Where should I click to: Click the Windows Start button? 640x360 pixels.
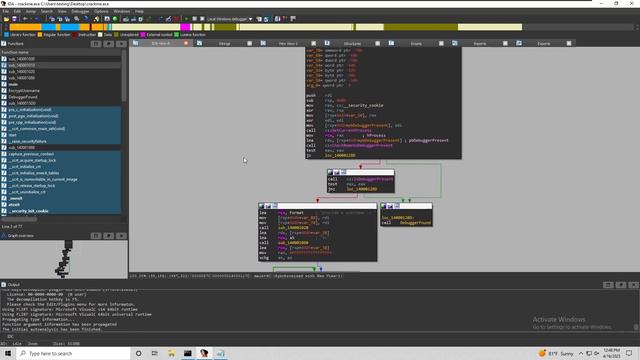(8, 353)
